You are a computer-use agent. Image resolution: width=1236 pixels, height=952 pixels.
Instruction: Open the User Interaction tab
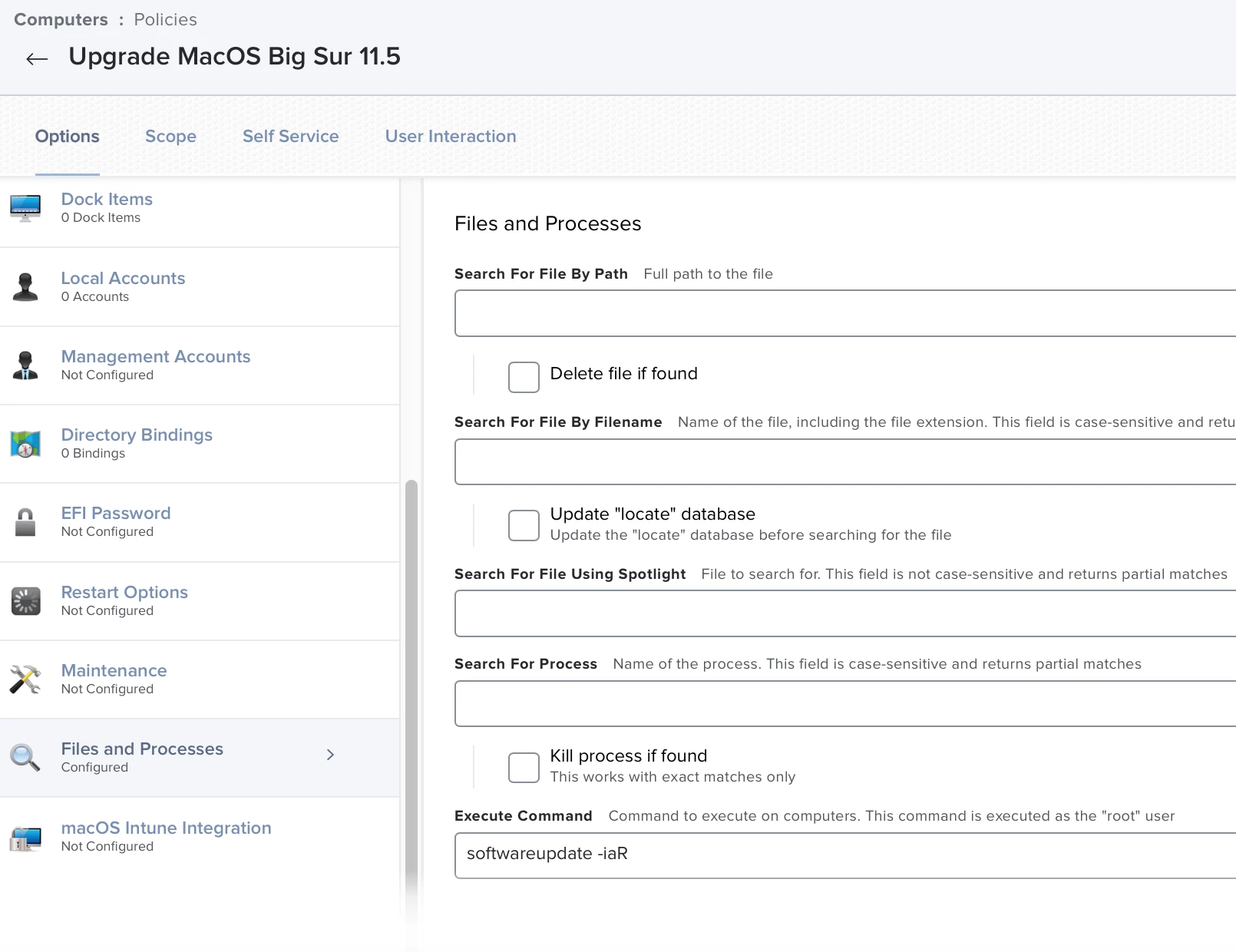[x=451, y=136]
